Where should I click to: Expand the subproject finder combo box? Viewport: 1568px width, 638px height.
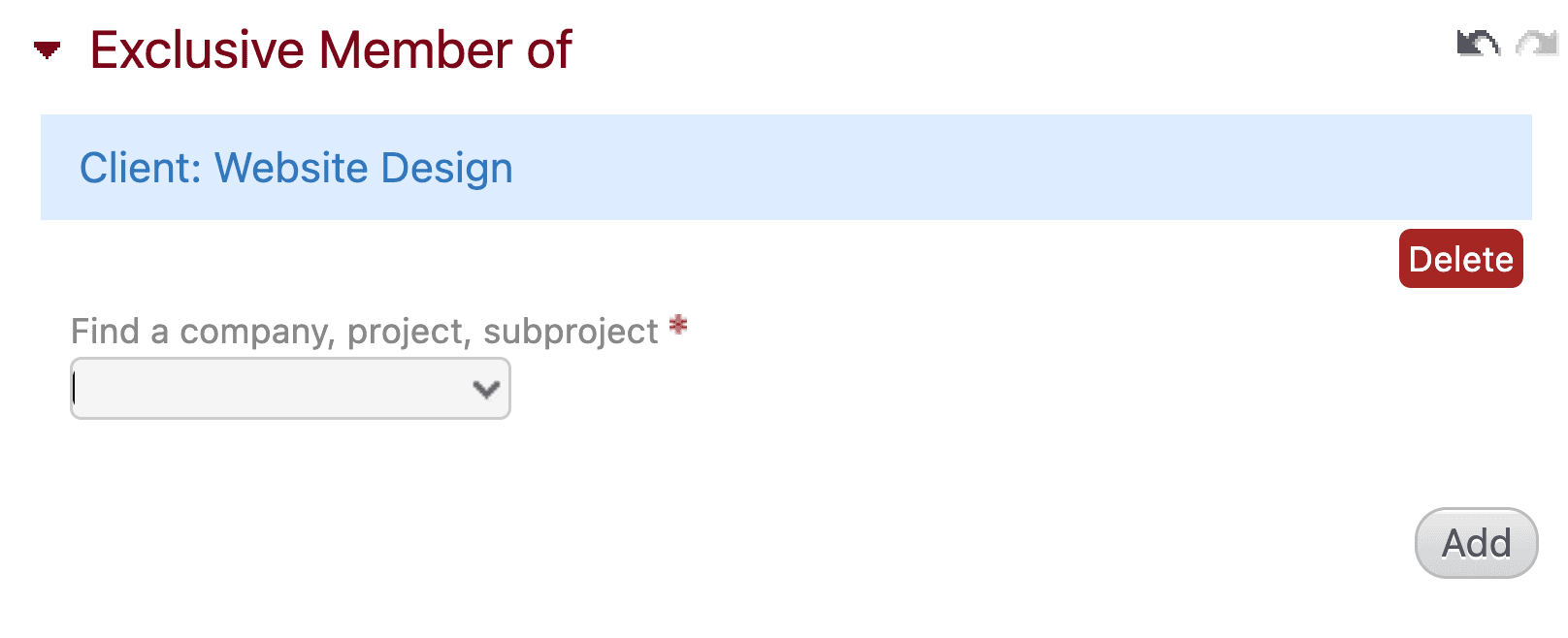click(290, 389)
